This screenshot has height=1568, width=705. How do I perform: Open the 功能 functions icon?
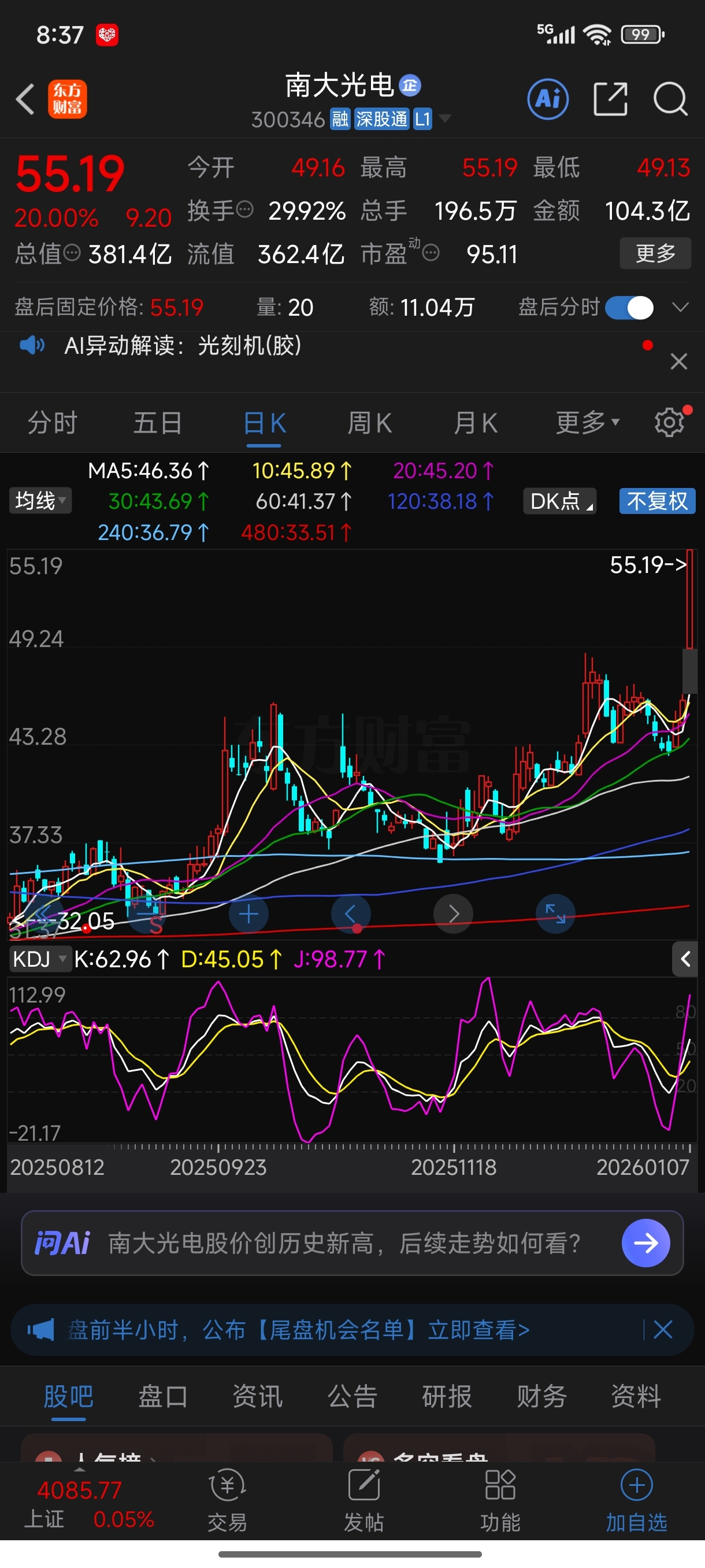pos(500,1501)
